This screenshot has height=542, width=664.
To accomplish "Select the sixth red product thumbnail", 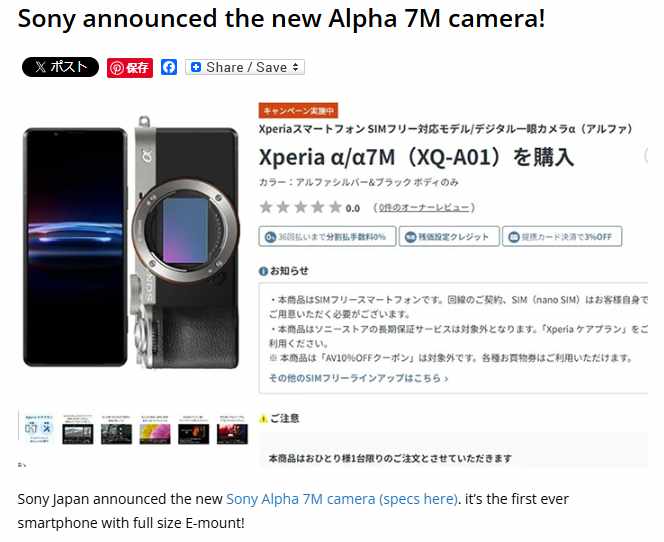I will 232,429.
